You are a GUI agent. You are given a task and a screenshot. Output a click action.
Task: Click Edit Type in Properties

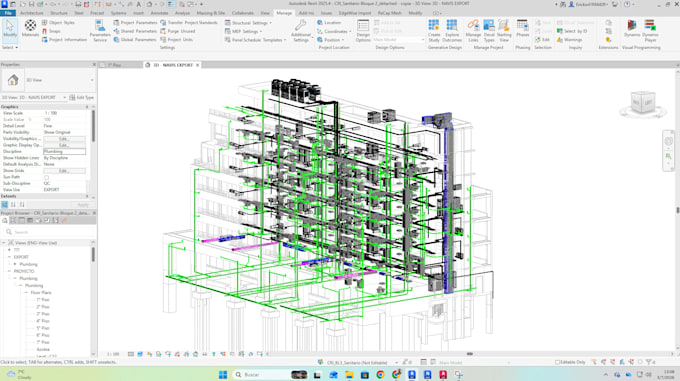pos(82,98)
